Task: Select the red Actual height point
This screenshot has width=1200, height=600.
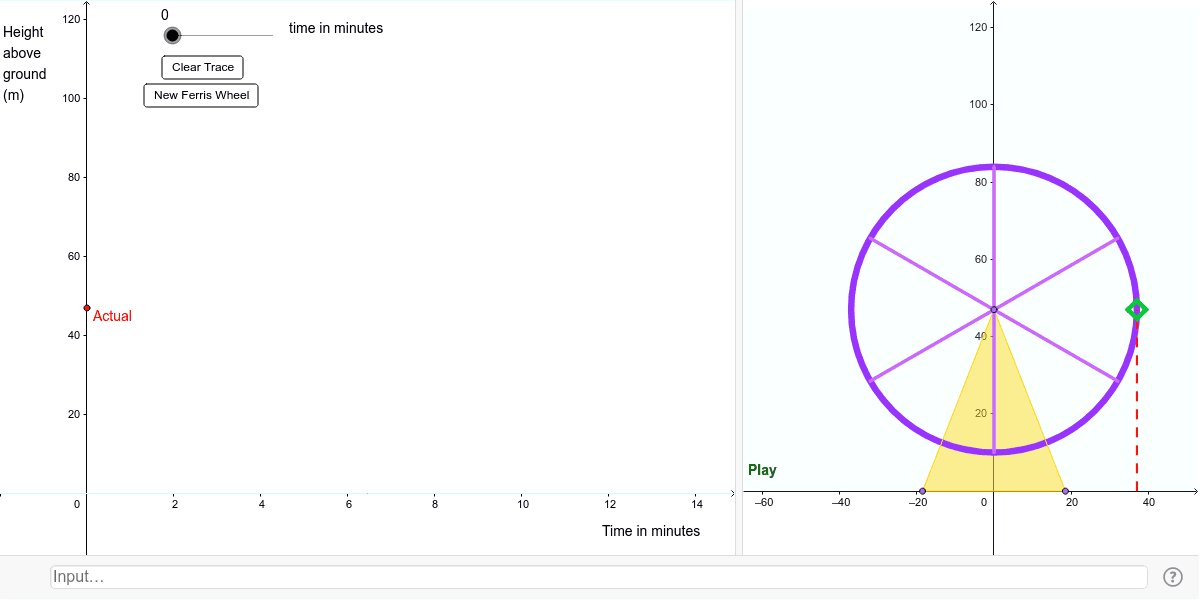Action: point(87,308)
